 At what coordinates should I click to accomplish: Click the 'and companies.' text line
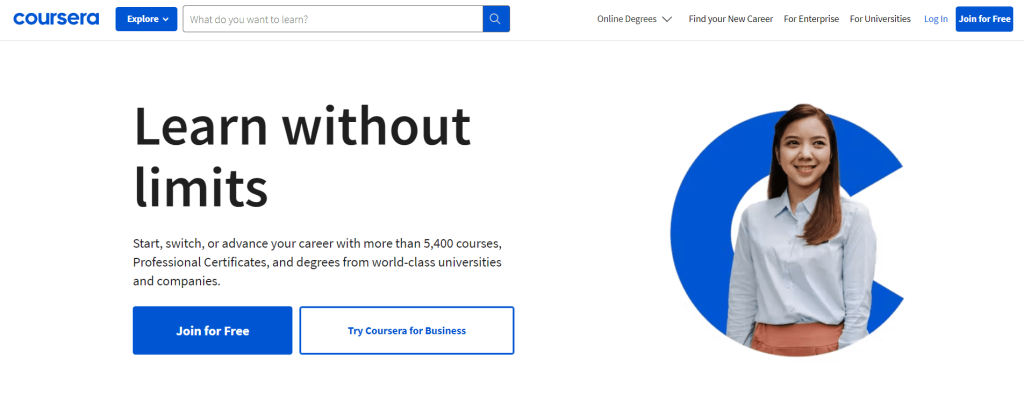(x=177, y=282)
